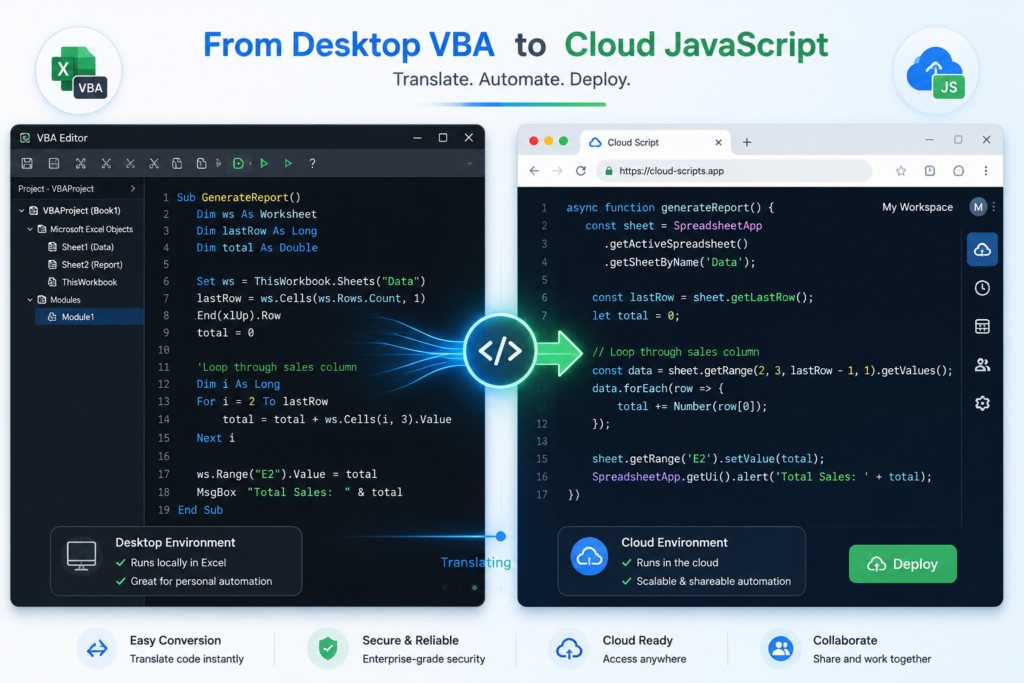Viewport: 1024px width, 683px height.
Task: Click the 'Translate. Automate. Deploy.' subtitle
Action: 511,80
